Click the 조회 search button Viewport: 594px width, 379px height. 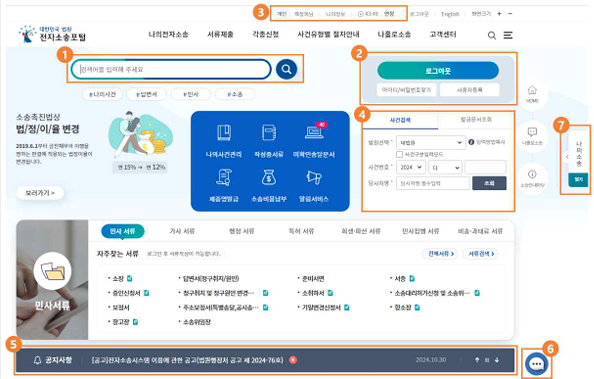point(489,183)
